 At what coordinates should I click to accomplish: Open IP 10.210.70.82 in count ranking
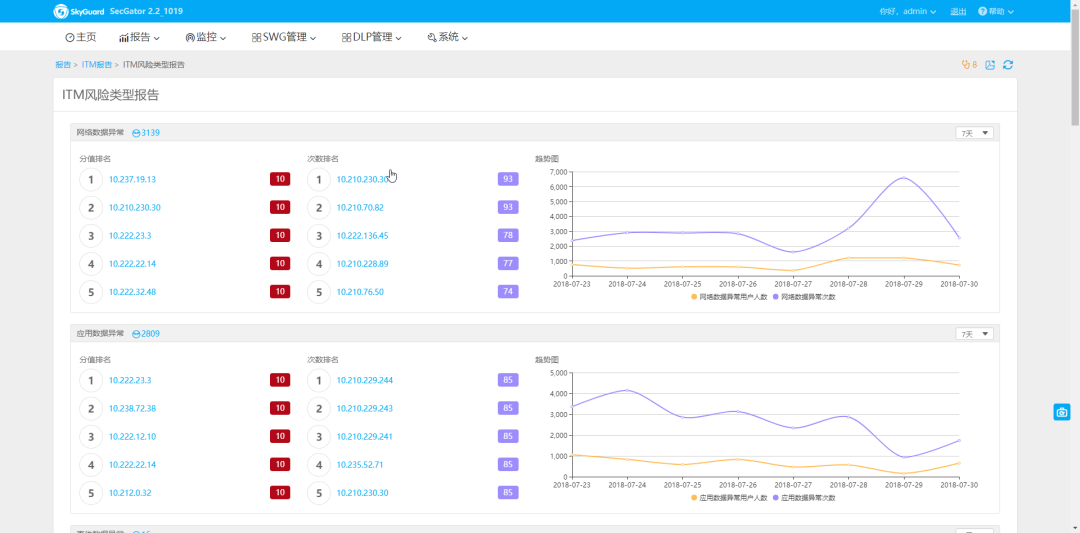(x=360, y=207)
